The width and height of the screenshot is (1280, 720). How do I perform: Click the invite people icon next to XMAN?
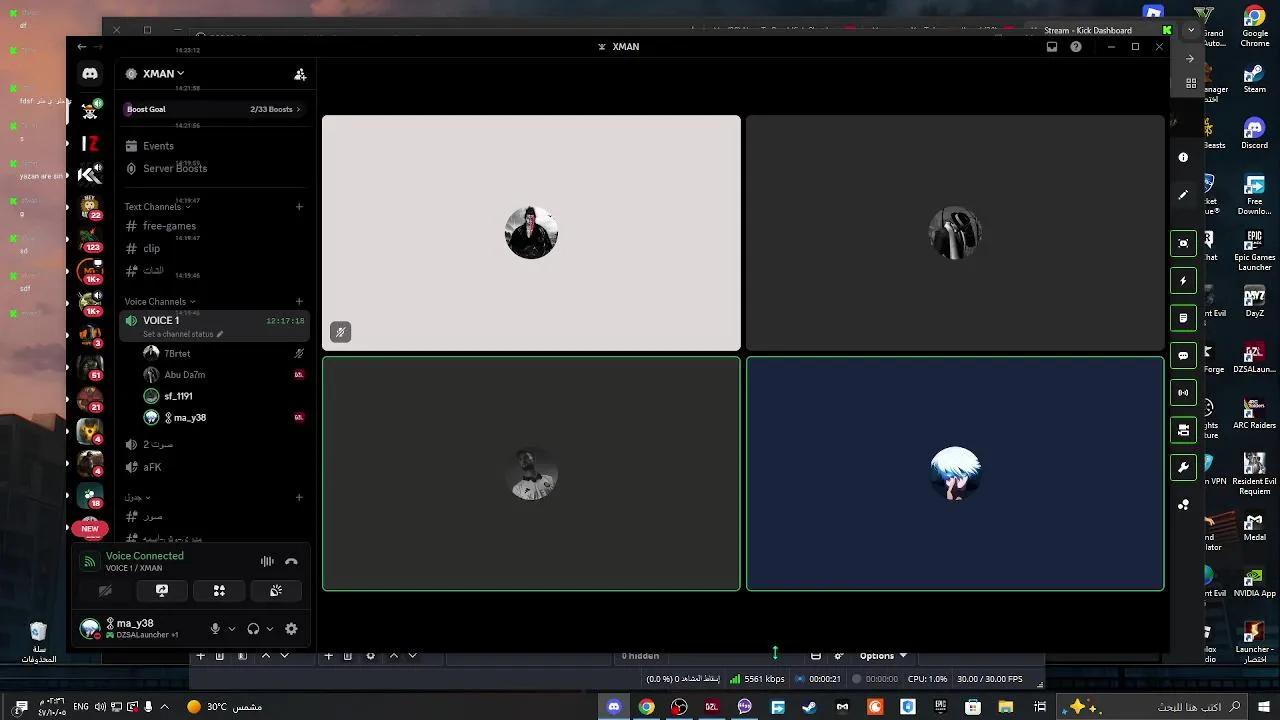click(300, 74)
